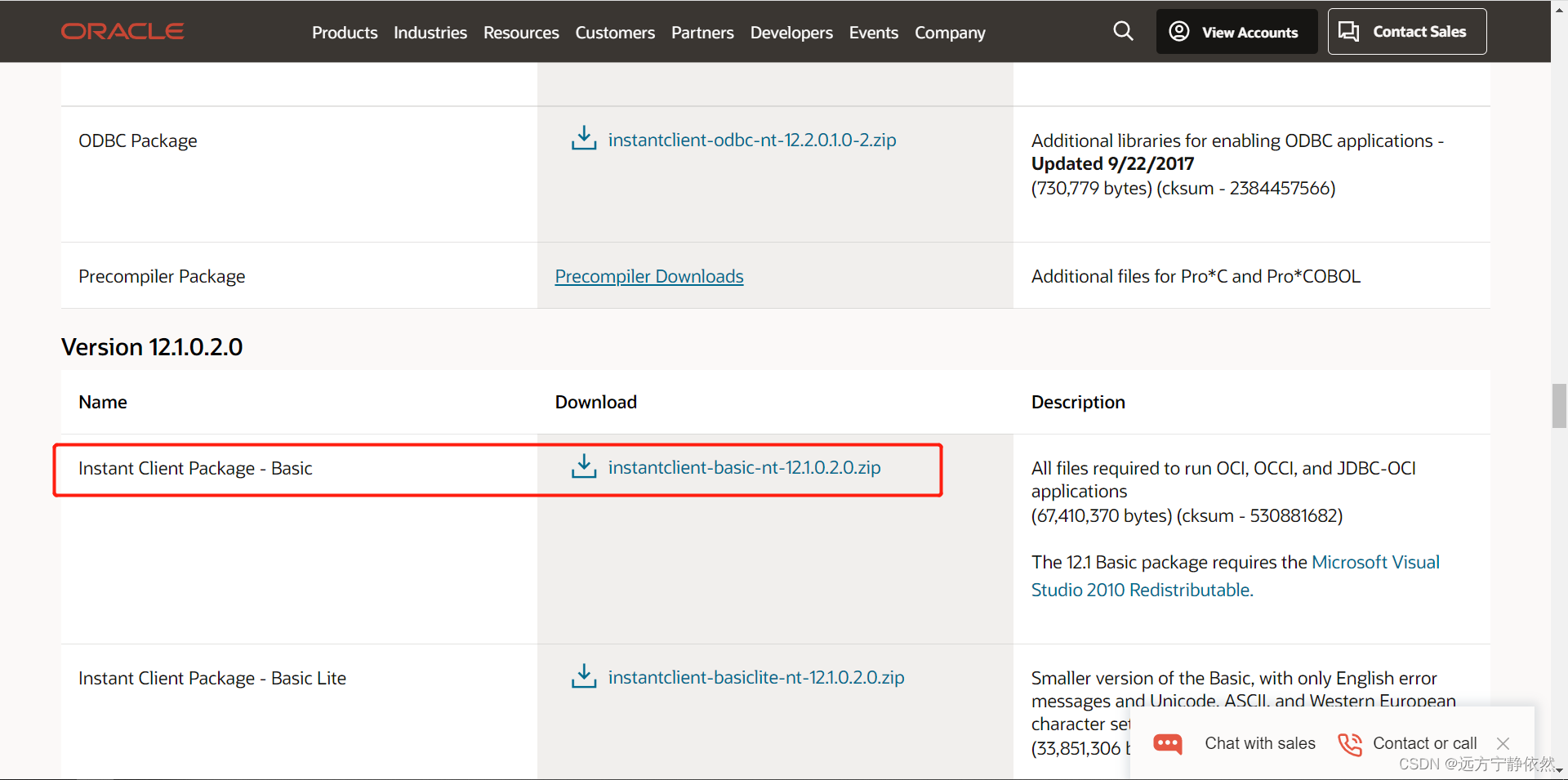Download instantclient-basic-nt-12.1.0.2.0.zip
This screenshot has width=1568, height=780.
tap(744, 467)
